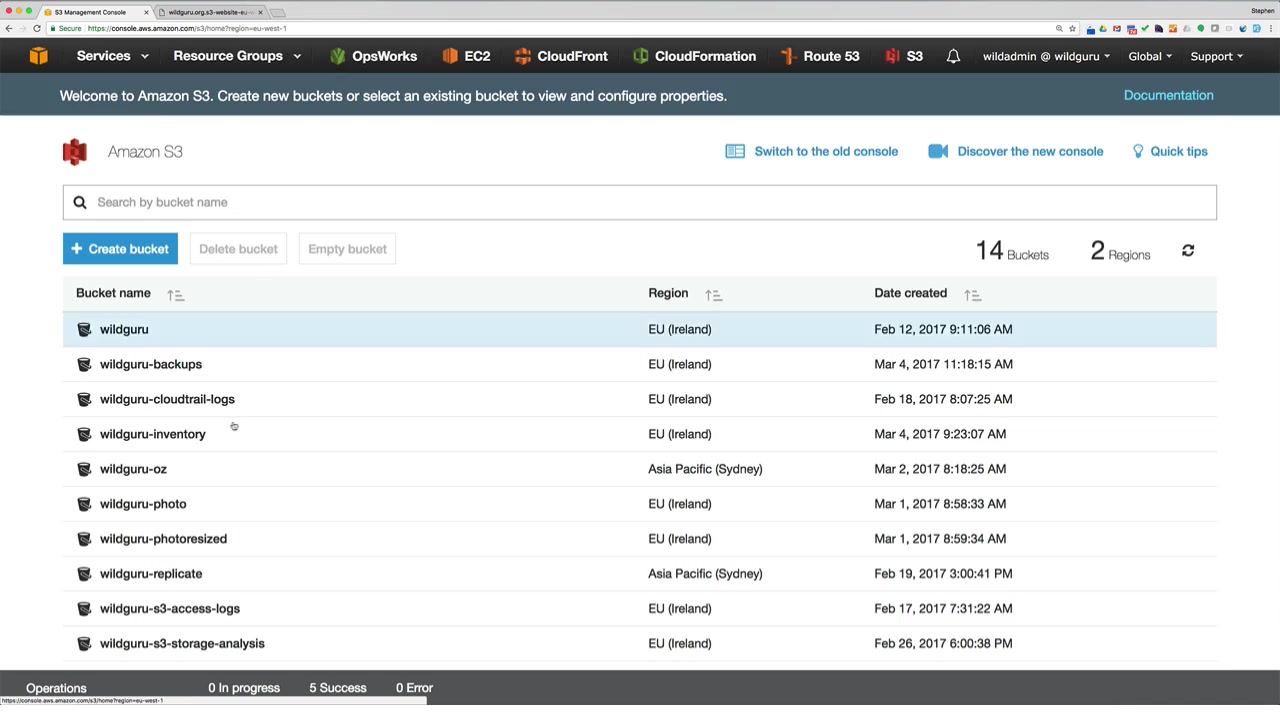
Task: Expand the Resource Groups dropdown
Action: pyautogui.click(x=237, y=56)
